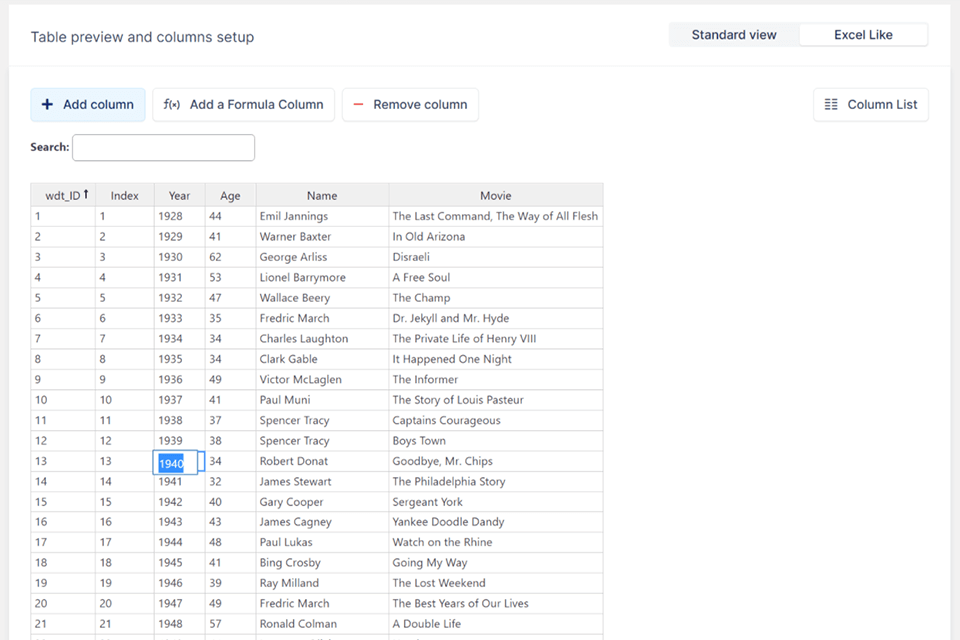Click the plus icon on Add column
Image resolution: width=960 pixels, height=640 pixels.
pyautogui.click(x=47, y=105)
